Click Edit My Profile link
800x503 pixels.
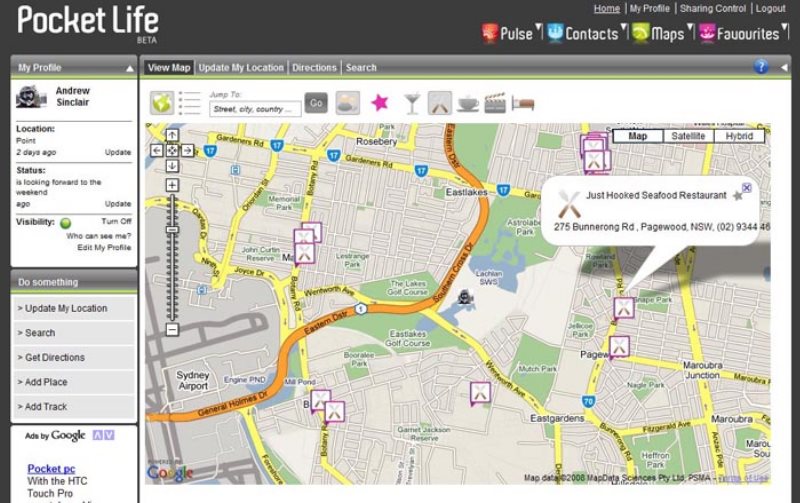coord(104,247)
